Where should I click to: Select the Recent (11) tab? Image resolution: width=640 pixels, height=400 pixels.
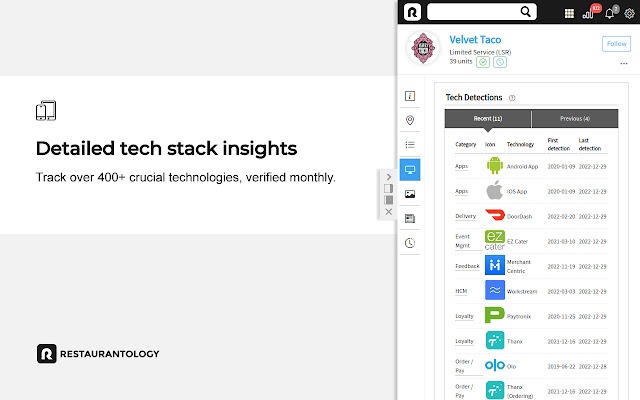488,118
